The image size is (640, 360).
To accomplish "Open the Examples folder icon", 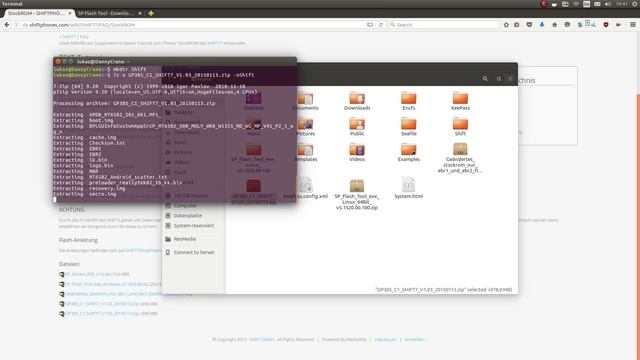I will click(x=409, y=153).
